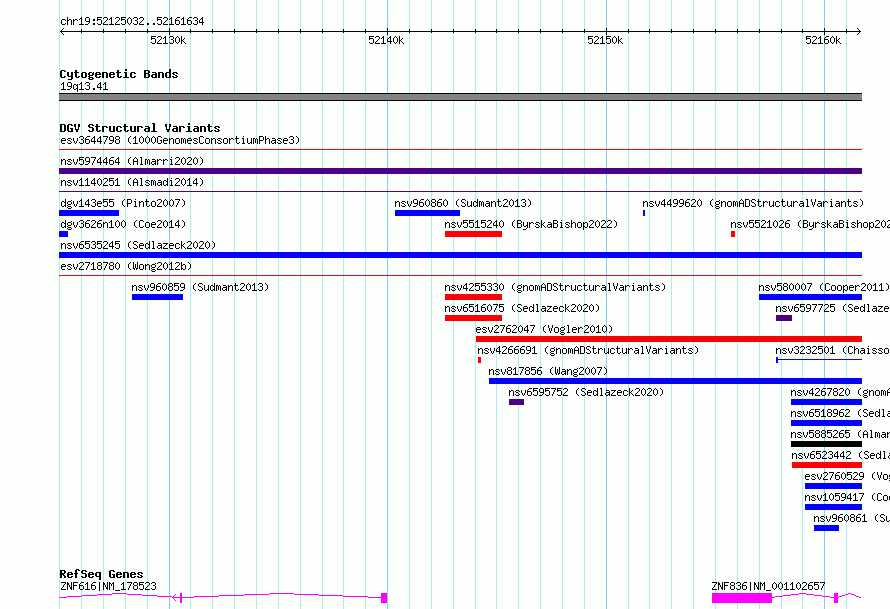The height and width of the screenshot is (609, 890).
Task: Select the nsv5521026 variant label
Action: [x=810, y=224]
